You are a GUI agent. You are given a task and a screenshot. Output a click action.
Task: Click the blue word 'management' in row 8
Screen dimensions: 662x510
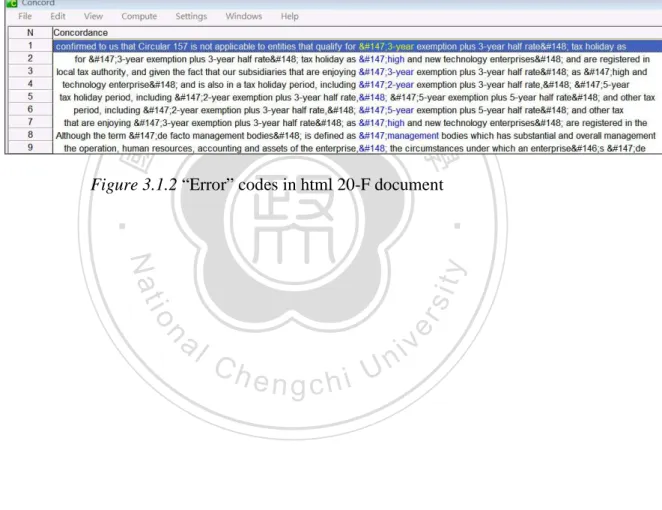click(413, 136)
